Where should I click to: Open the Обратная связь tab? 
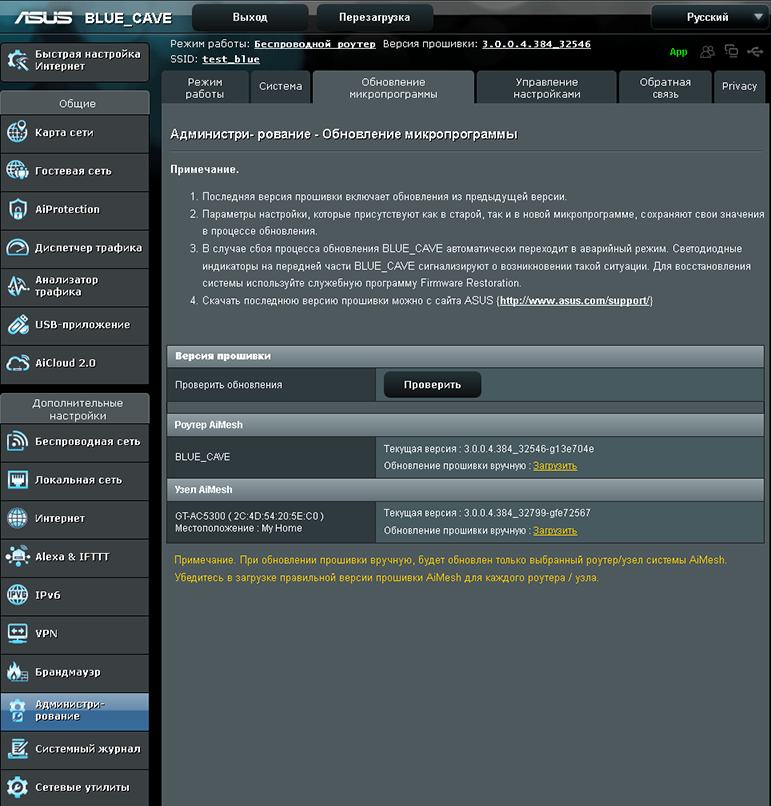click(665, 88)
